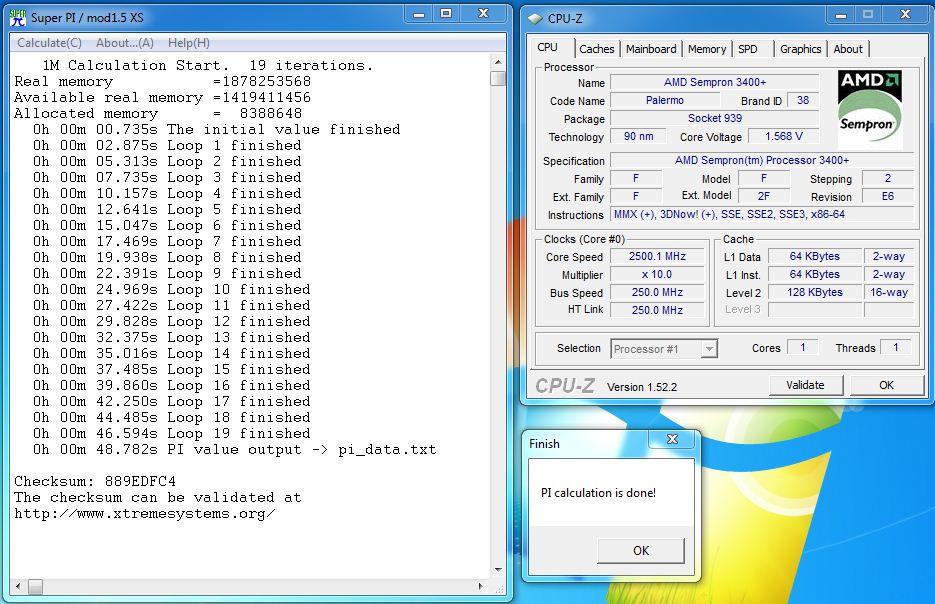The width and height of the screenshot is (935, 604).
Task: Click the Bus Speed value '250.0 MHz'
Action: (657, 292)
